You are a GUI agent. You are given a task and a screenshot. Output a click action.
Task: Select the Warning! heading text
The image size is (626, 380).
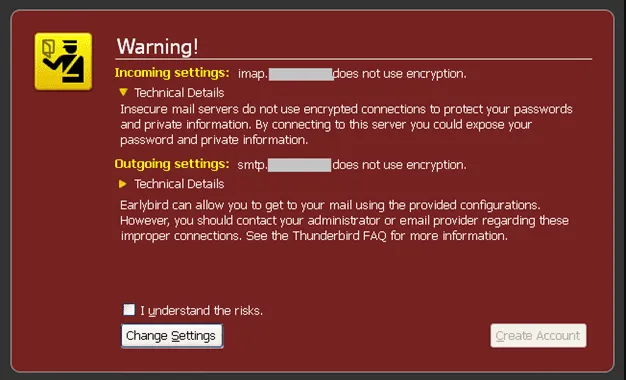click(157, 46)
